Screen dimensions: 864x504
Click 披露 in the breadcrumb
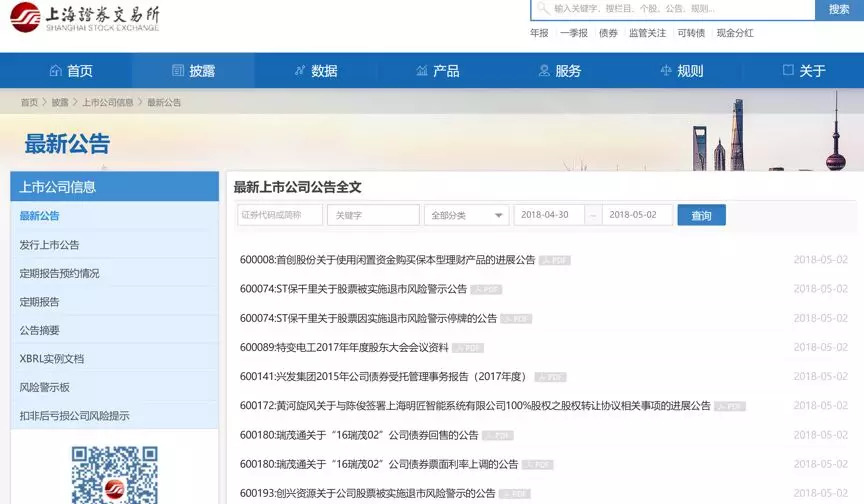click(x=60, y=102)
